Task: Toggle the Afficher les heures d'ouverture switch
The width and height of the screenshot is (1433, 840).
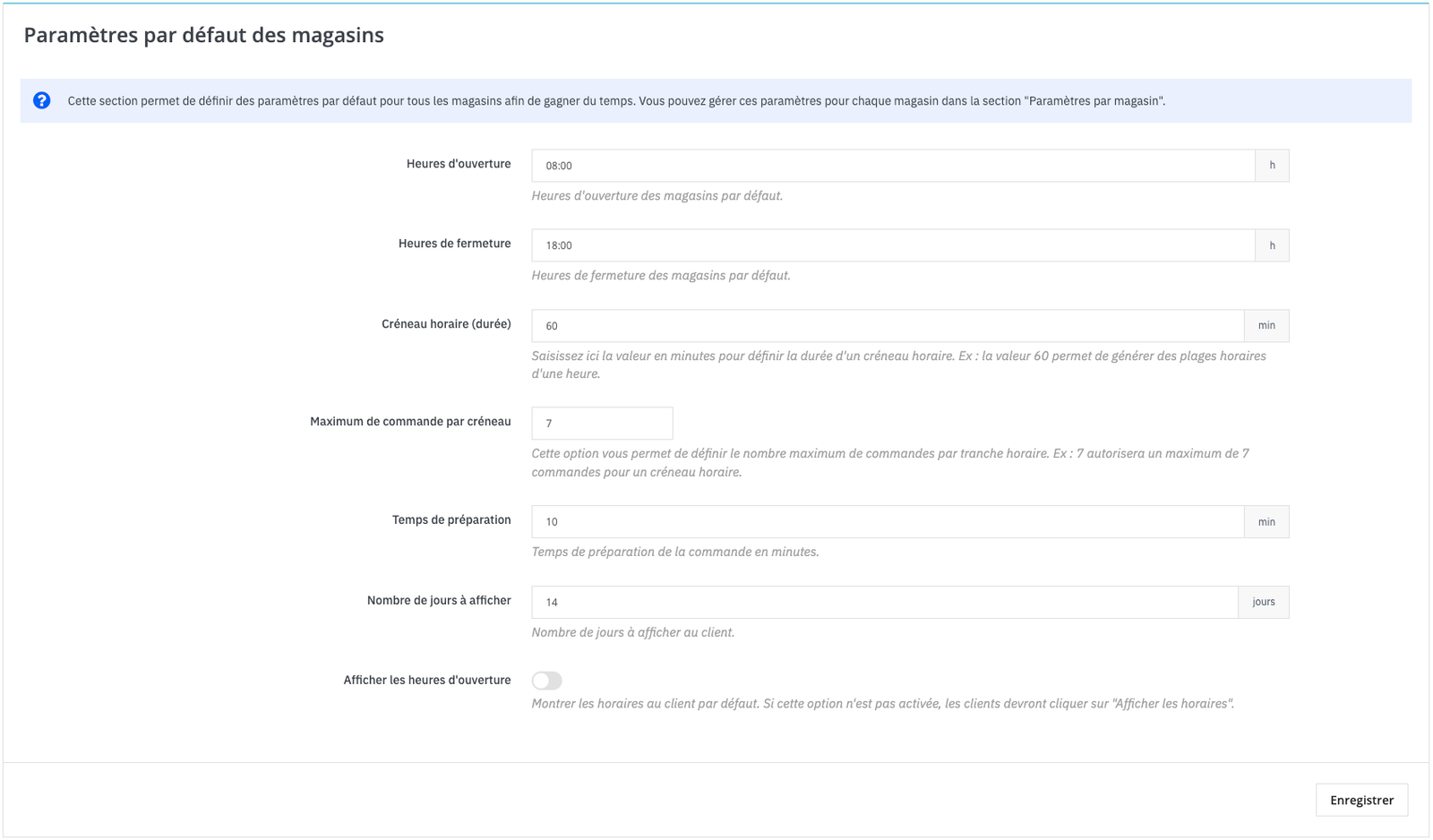Action: coord(546,681)
